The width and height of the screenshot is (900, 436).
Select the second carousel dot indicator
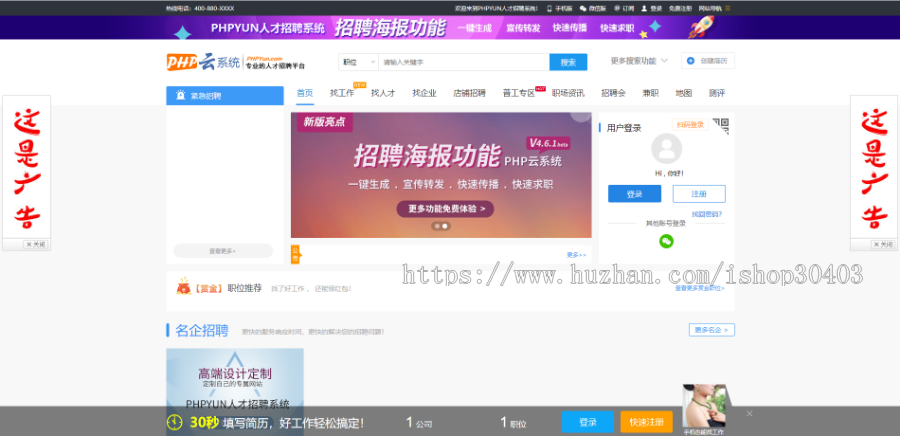pyautogui.click(x=445, y=226)
